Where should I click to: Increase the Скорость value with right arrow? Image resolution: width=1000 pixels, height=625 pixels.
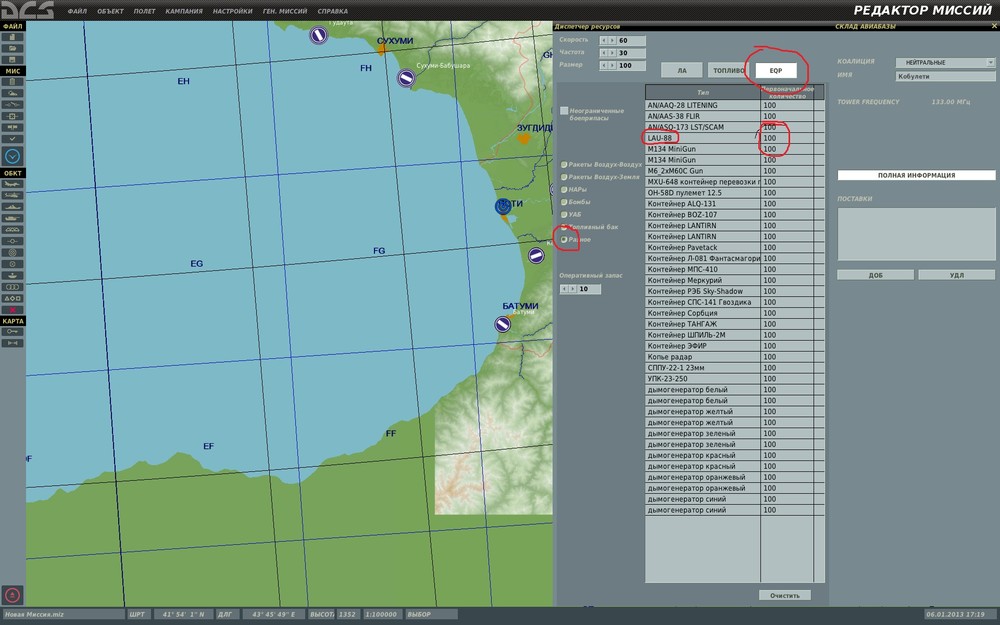(x=610, y=41)
